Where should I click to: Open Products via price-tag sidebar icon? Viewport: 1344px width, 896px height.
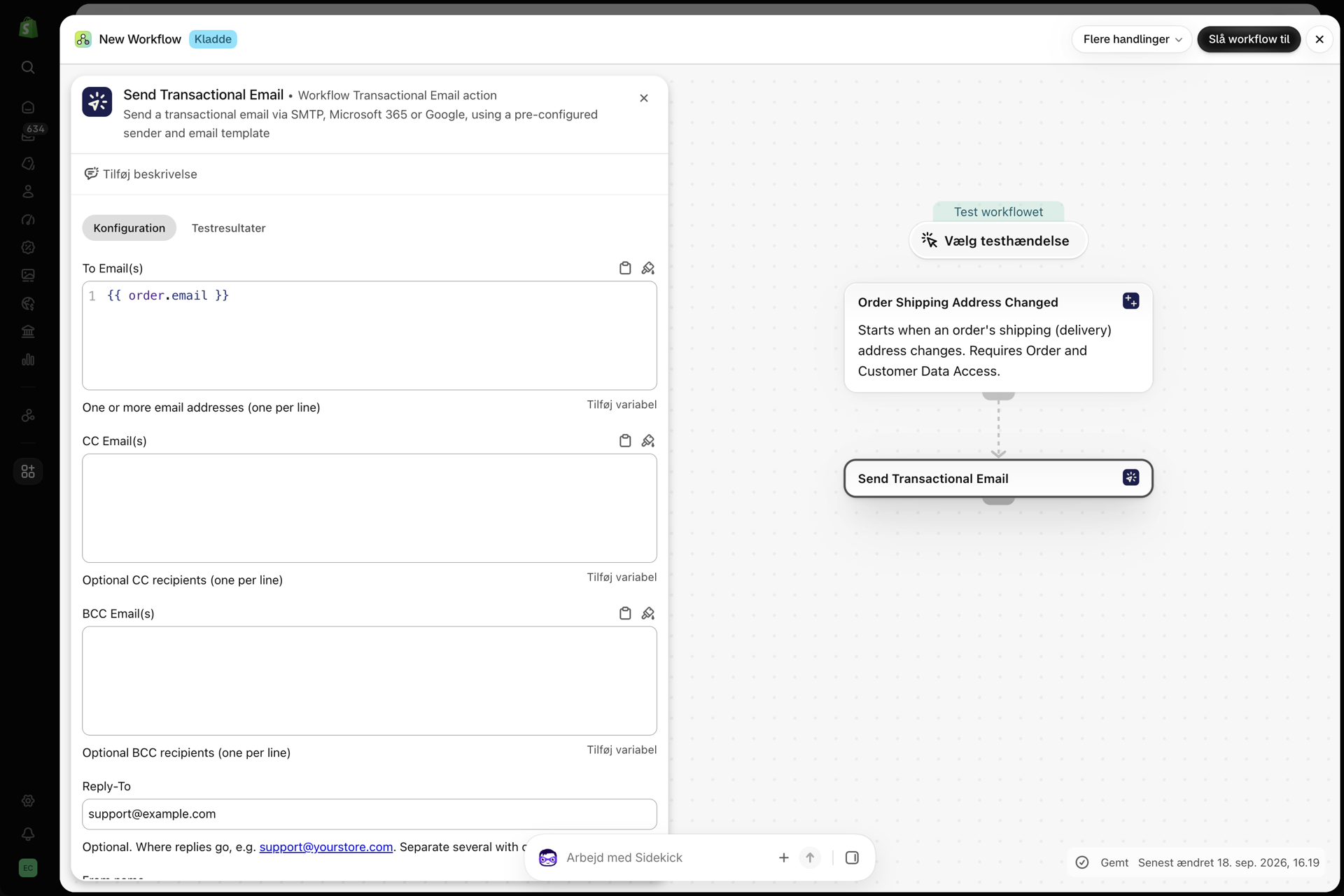(x=28, y=163)
